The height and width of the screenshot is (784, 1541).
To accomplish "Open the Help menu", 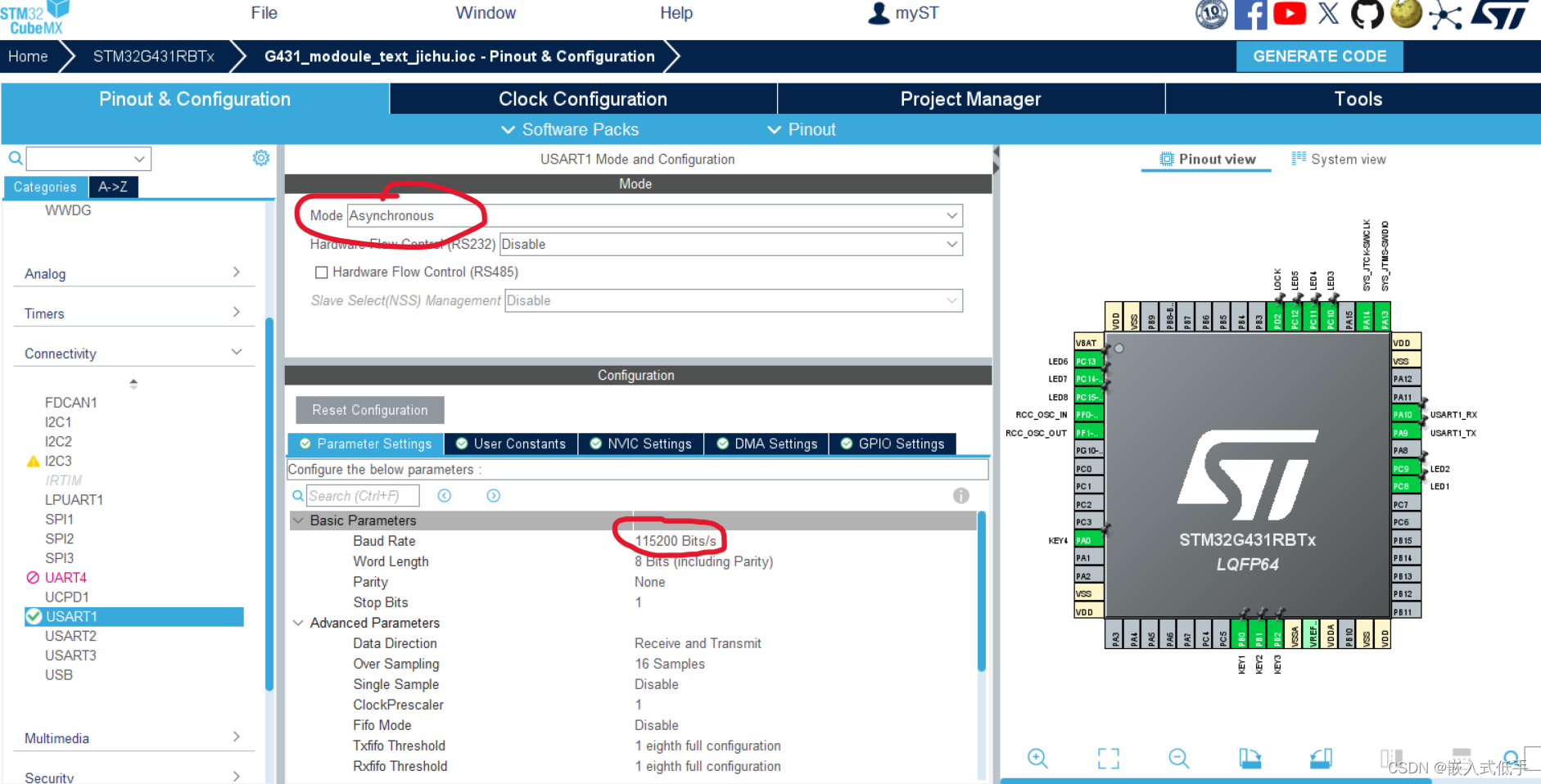I will (x=676, y=13).
